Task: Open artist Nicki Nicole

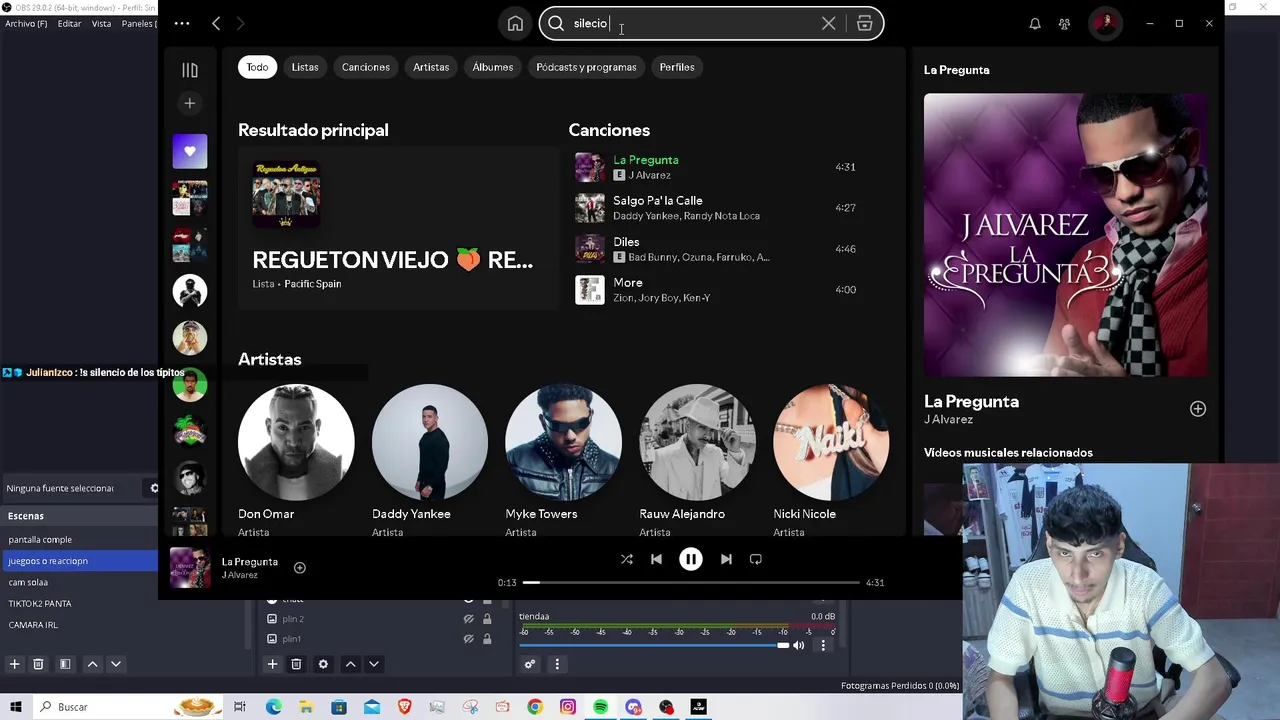Action: 831,442
